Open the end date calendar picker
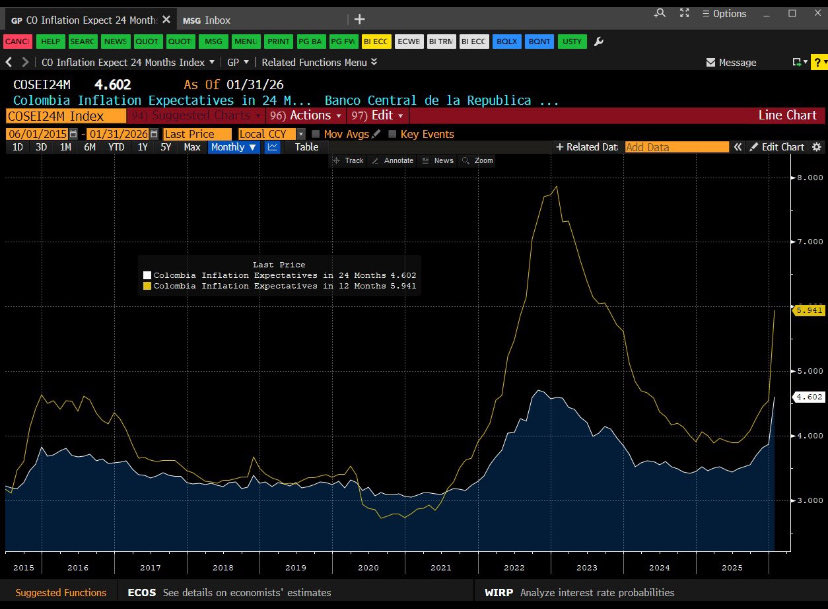The image size is (828, 609). (154, 134)
